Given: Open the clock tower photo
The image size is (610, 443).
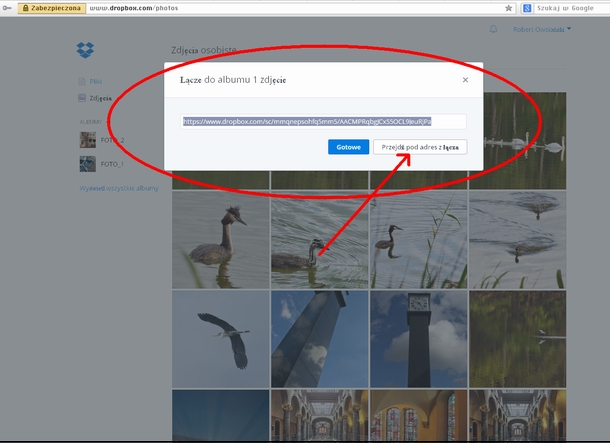Looking at the screenshot, I should coord(419,339).
